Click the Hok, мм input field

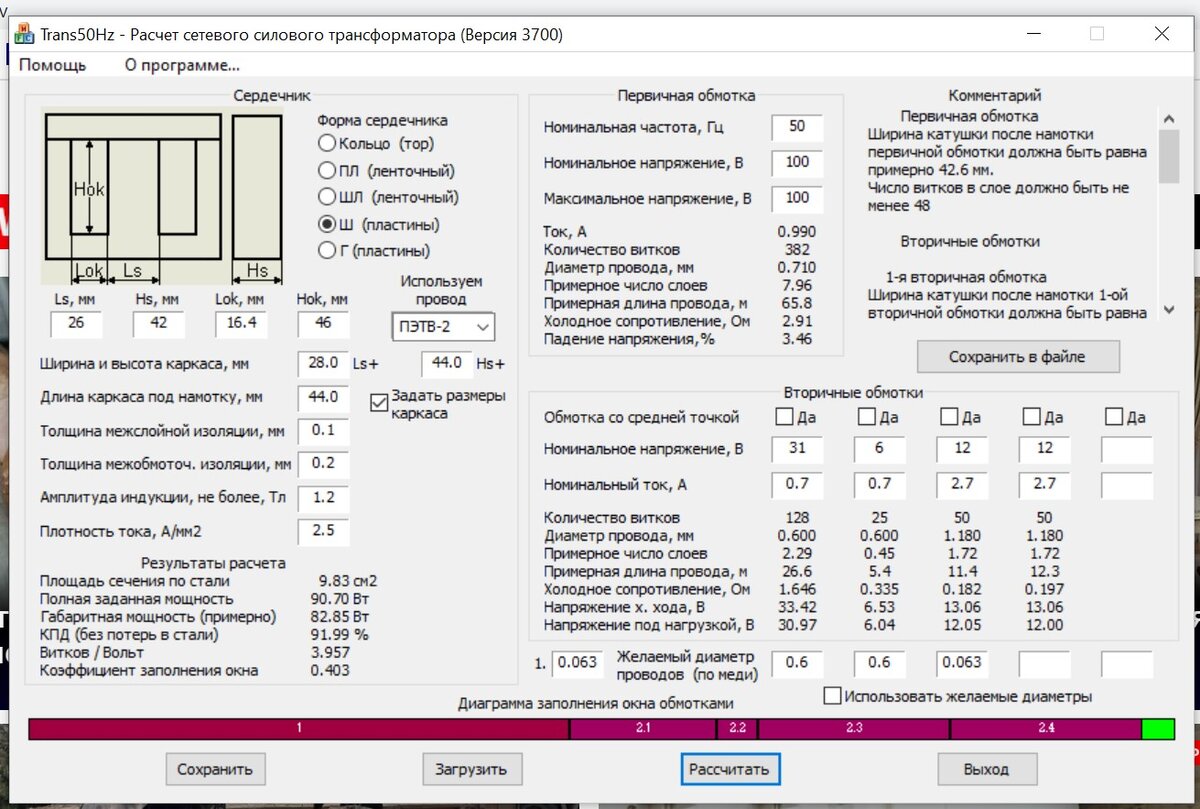click(323, 324)
